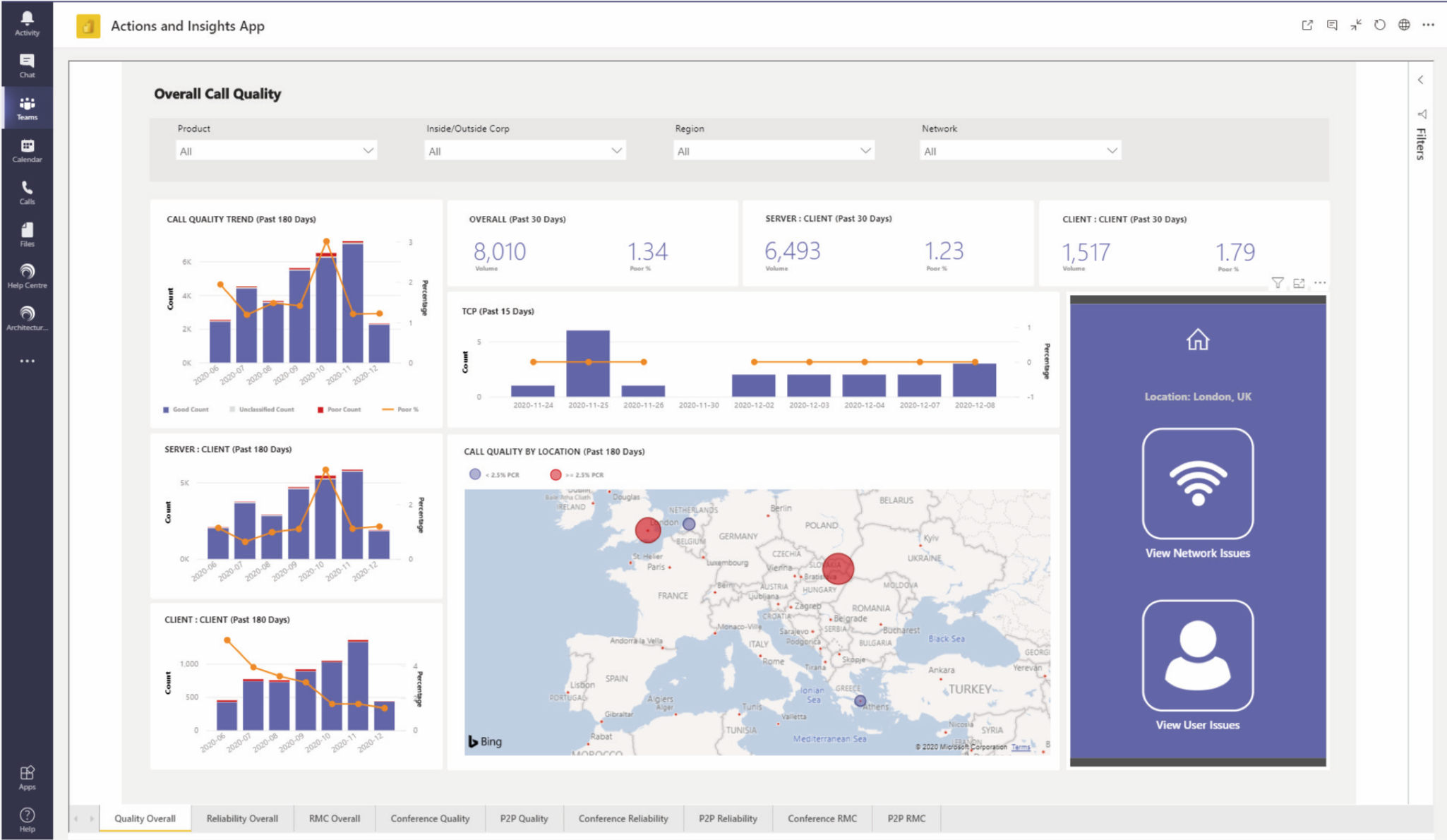The height and width of the screenshot is (840, 1447).
Task: Click the refresh icon in top bar
Action: pyautogui.click(x=1379, y=25)
